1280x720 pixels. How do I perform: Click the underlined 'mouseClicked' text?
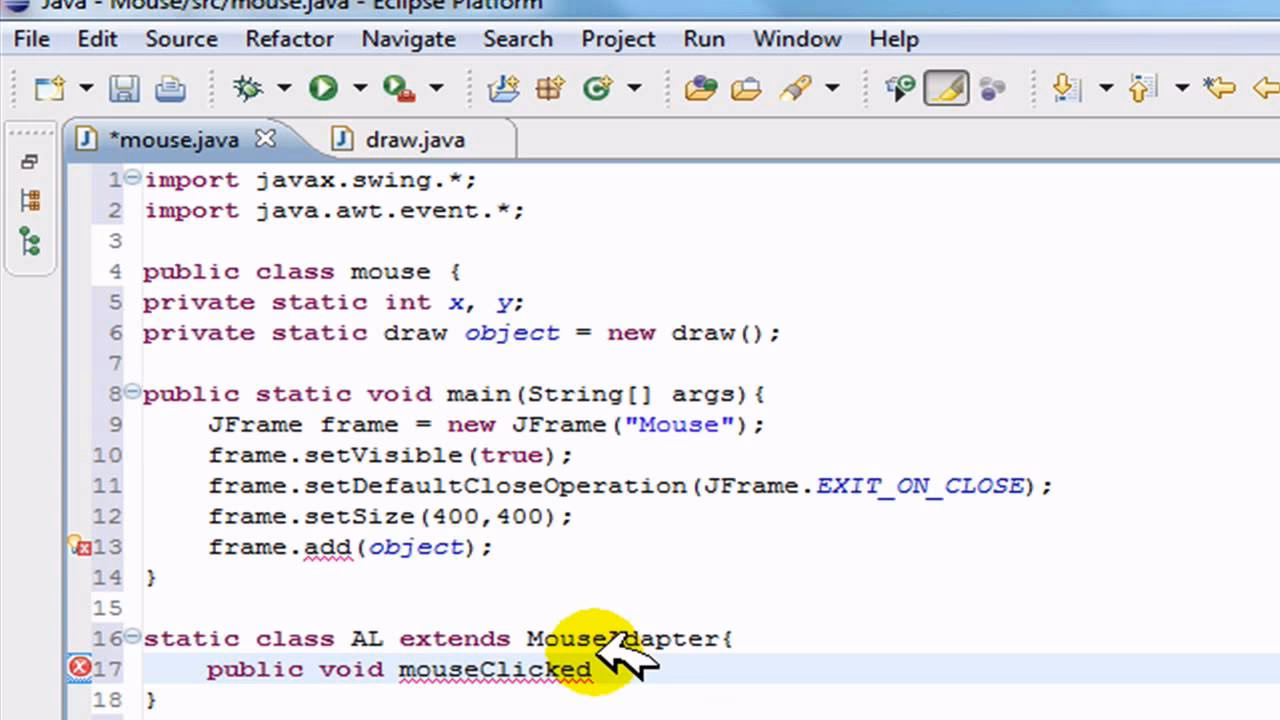pos(495,669)
